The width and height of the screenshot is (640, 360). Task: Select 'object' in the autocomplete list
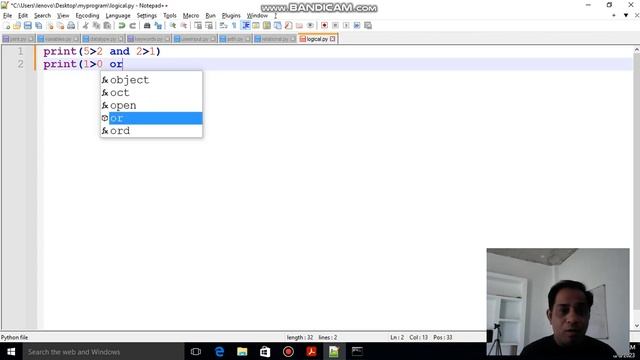click(x=151, y=80)
